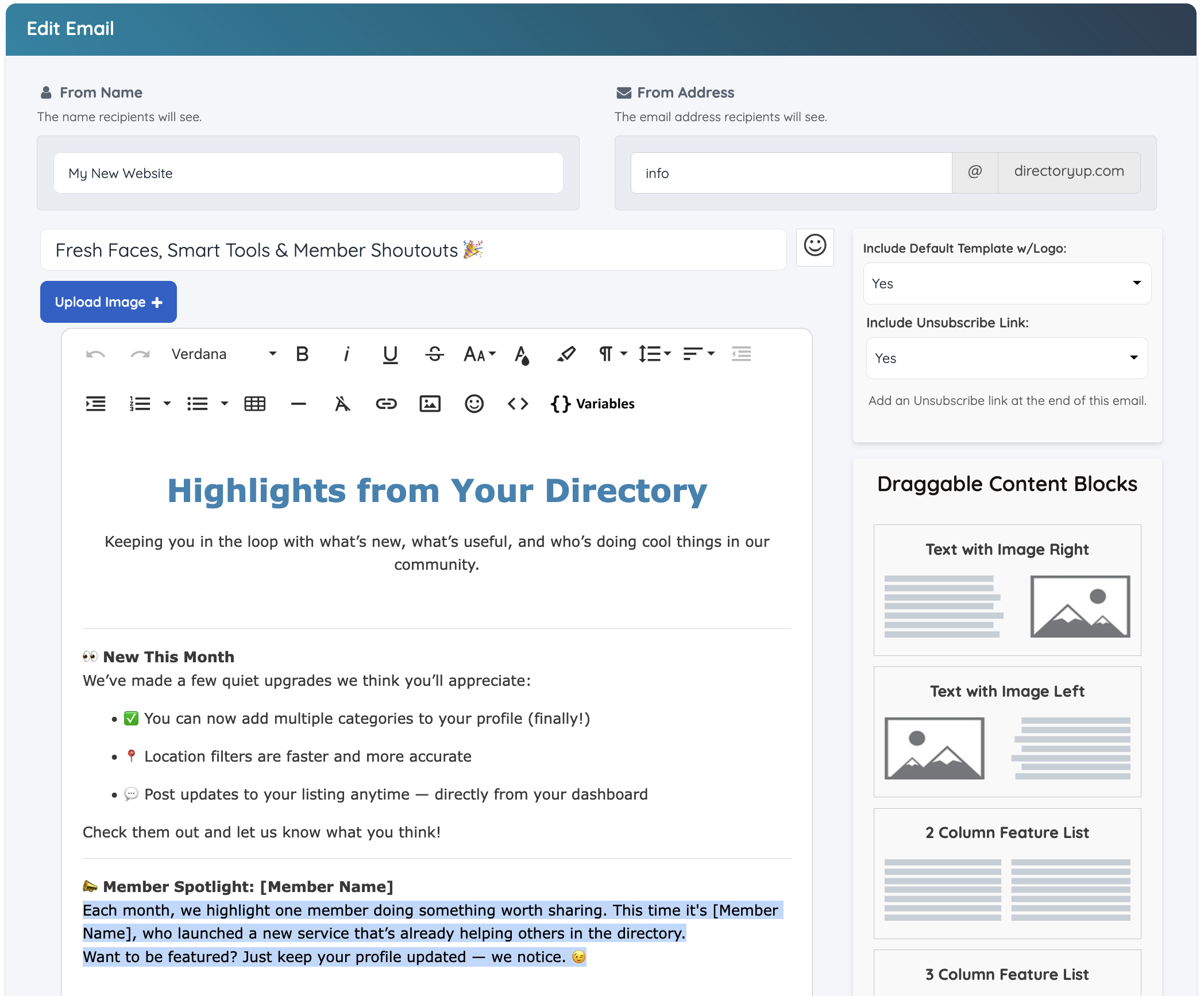1204x996 pixels.
Task: Open the text alignment menu
Action: coord(699,354)
